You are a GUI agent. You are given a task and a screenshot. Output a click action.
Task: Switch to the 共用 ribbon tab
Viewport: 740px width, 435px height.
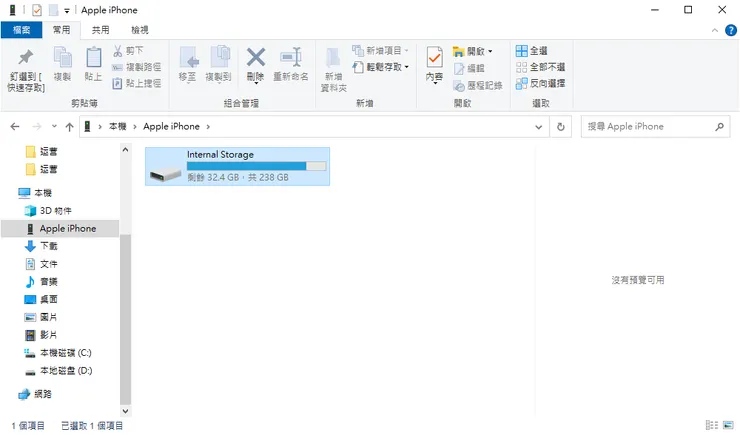101,30
